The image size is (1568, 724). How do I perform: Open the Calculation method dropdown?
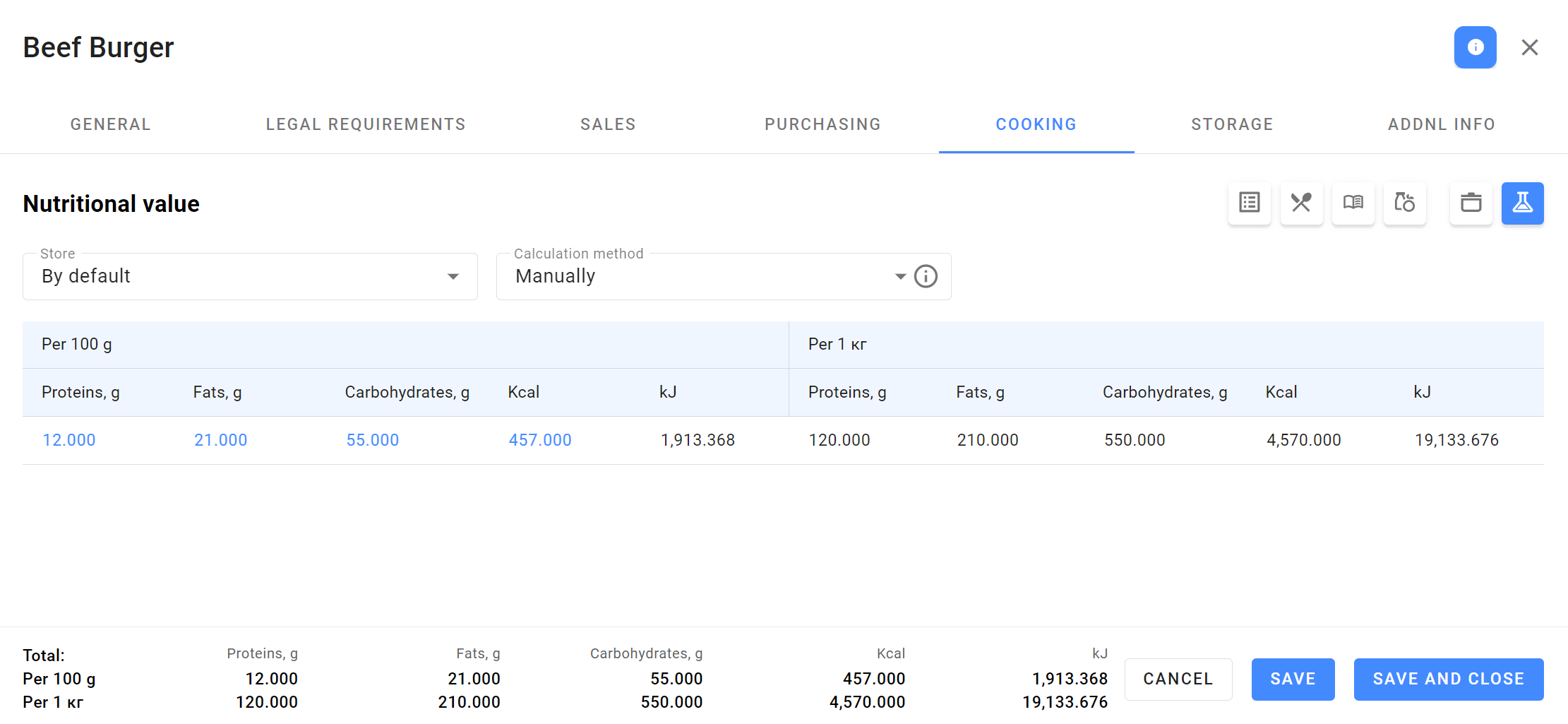tap(724, 276)
